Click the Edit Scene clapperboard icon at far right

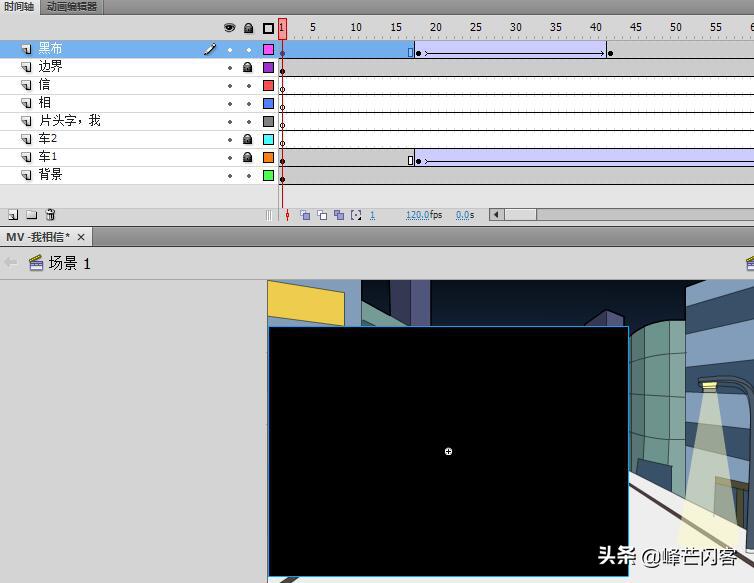(749, 263)
